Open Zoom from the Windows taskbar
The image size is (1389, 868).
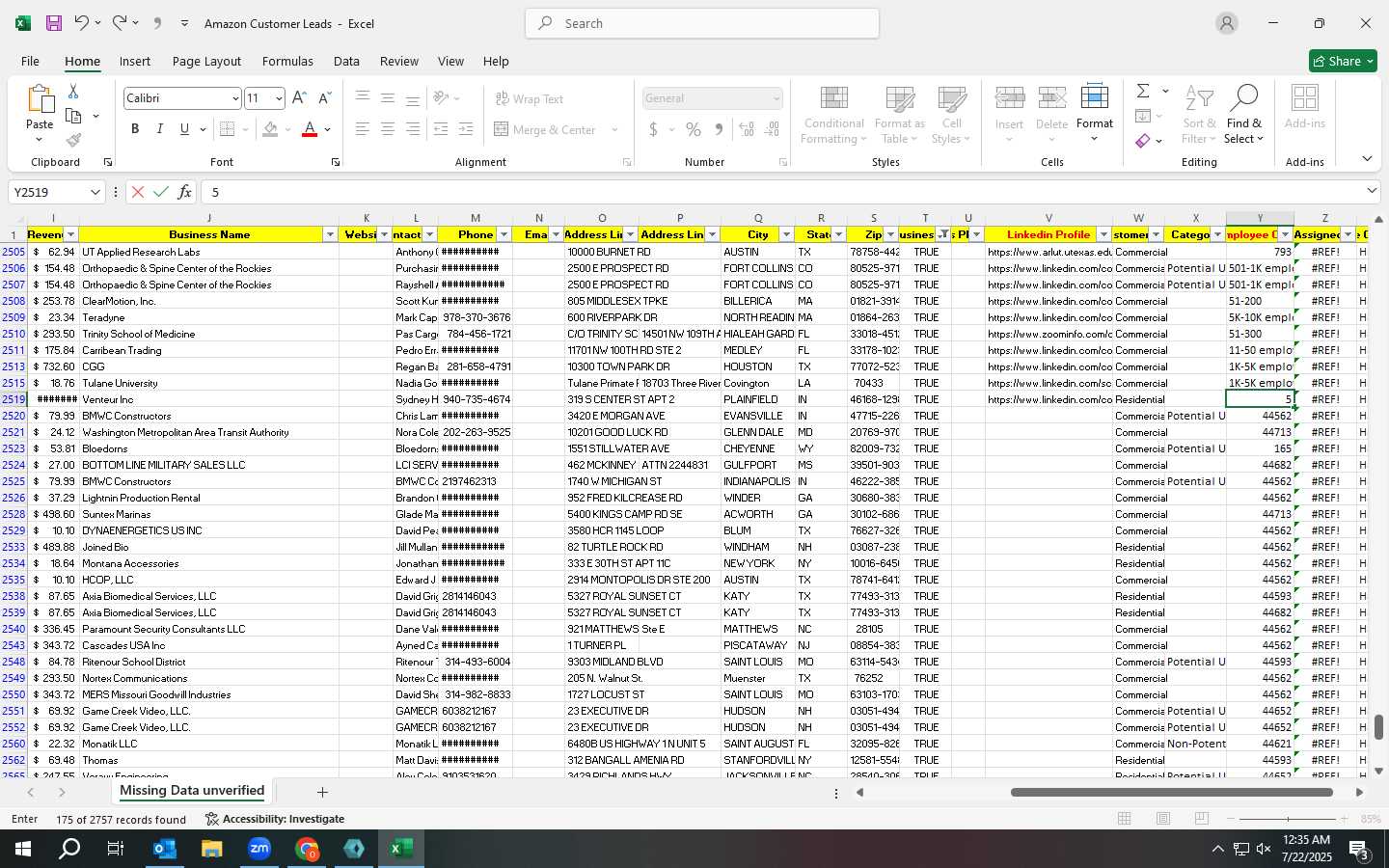point(259,849)
